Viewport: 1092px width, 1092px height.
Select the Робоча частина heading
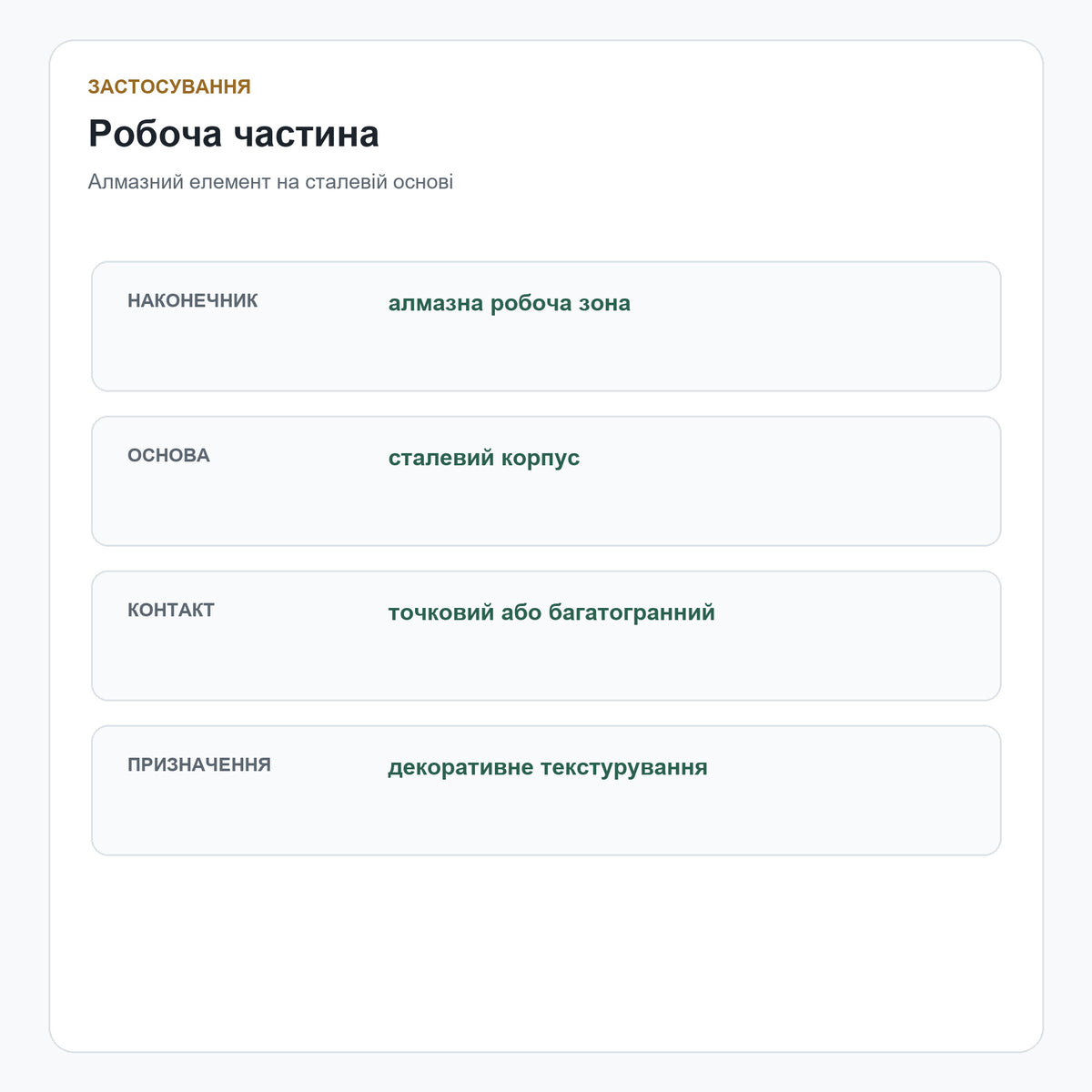(234, 134)
